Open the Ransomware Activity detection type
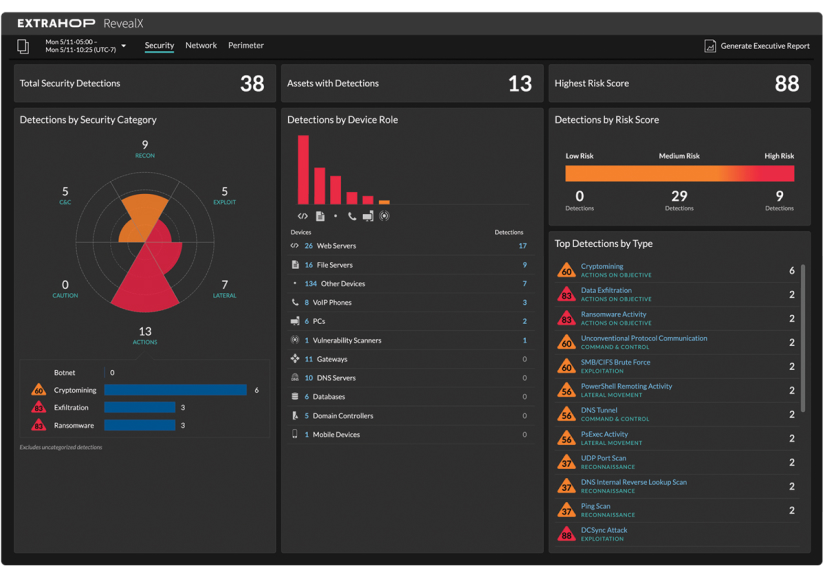Screen dimensions: 825x575 (x=613, y=315)
